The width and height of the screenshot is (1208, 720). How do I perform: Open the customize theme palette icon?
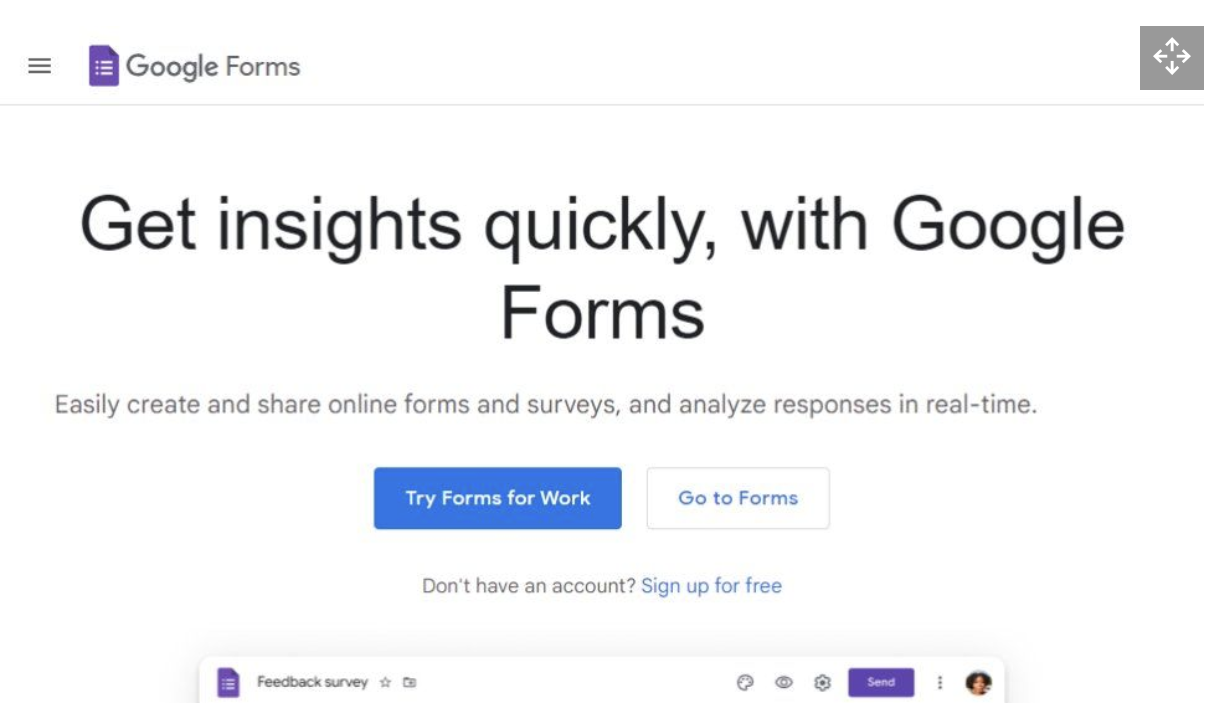click(x=745, y=682)
